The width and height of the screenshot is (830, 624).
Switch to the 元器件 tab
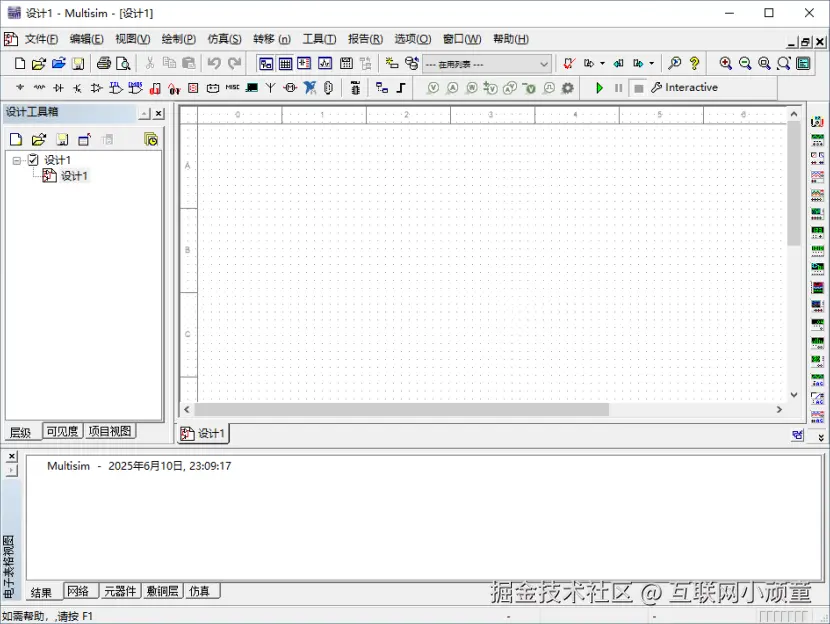[x=120, y=591]
